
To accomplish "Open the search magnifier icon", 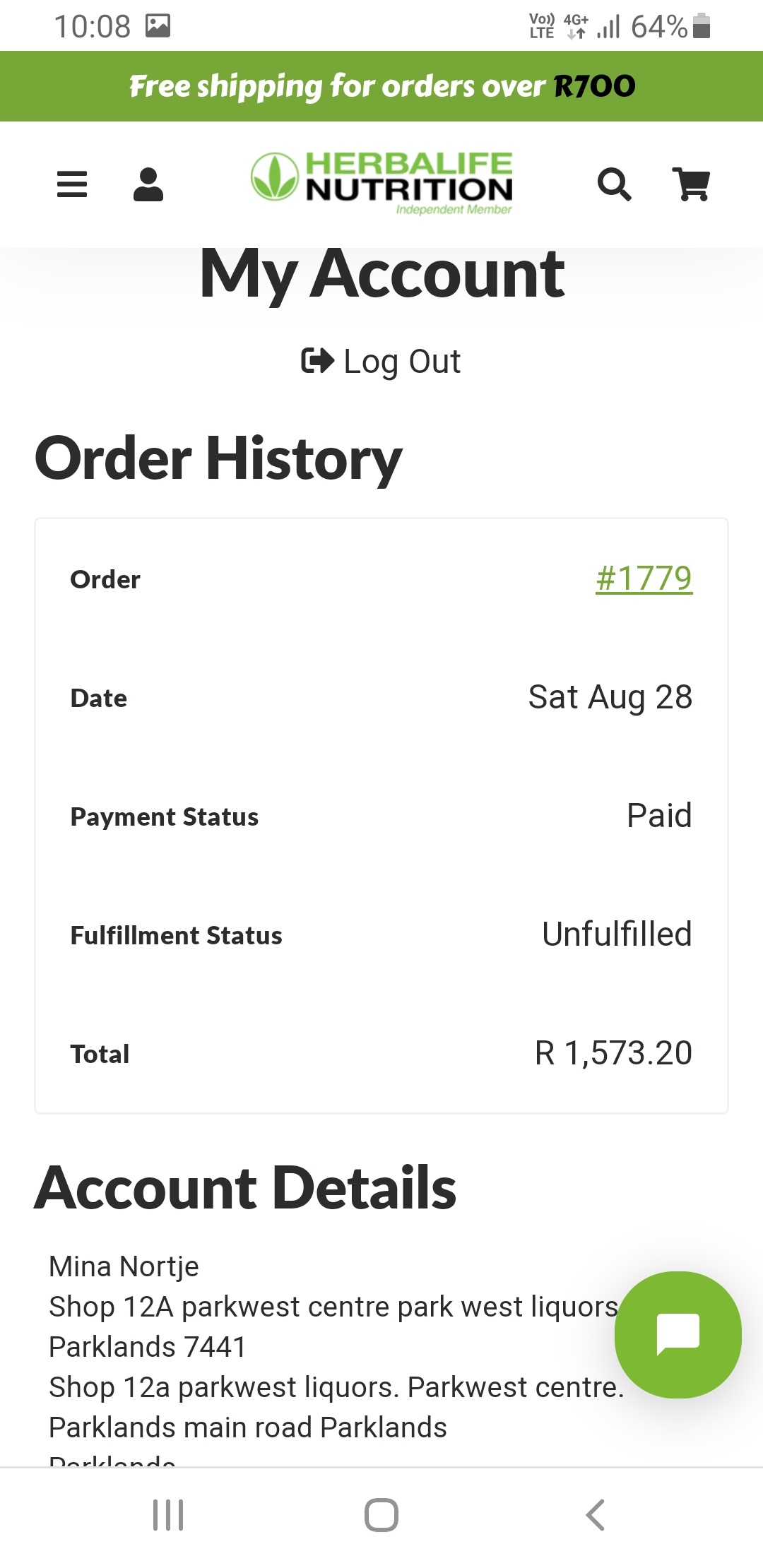I will tap(614, 184).
